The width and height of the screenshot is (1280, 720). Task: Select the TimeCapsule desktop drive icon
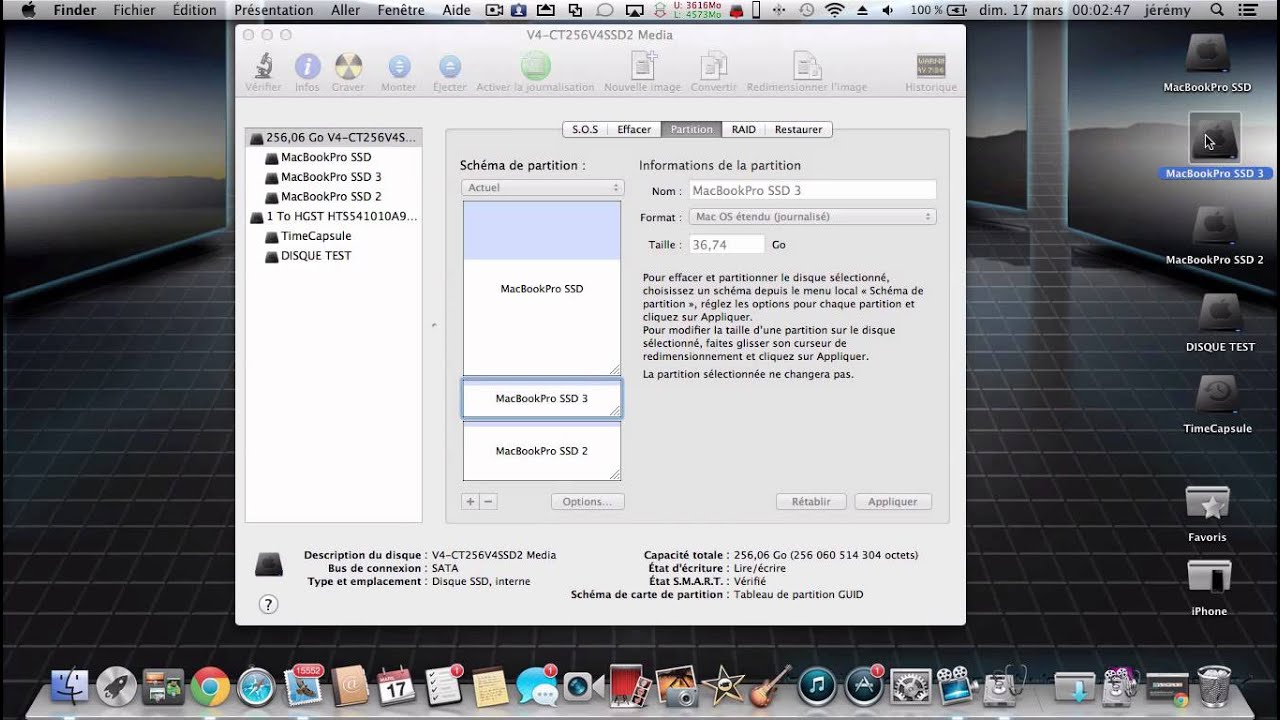pyautogui.click(x=1218, y=396)
